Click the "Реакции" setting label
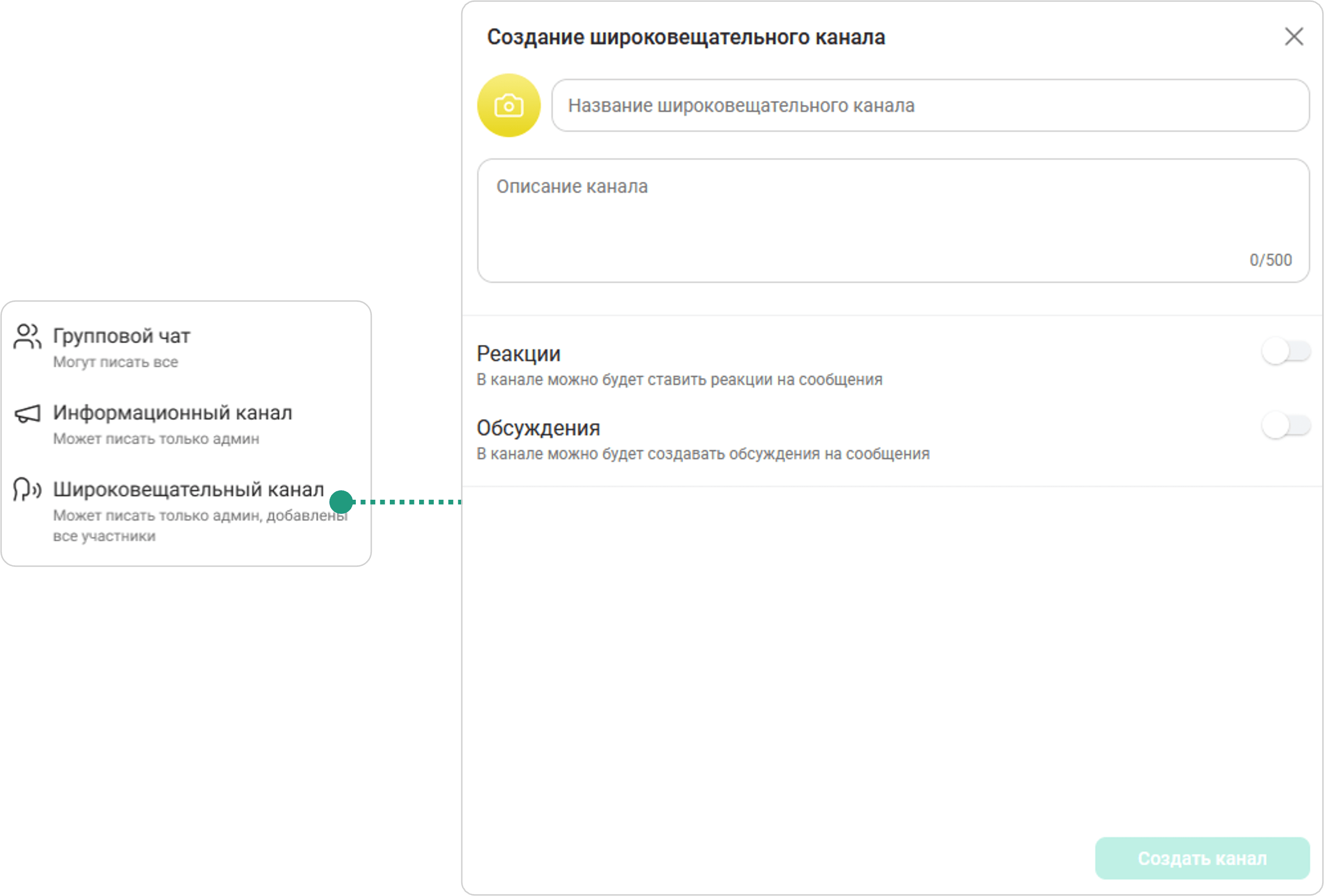 point(518,354)
